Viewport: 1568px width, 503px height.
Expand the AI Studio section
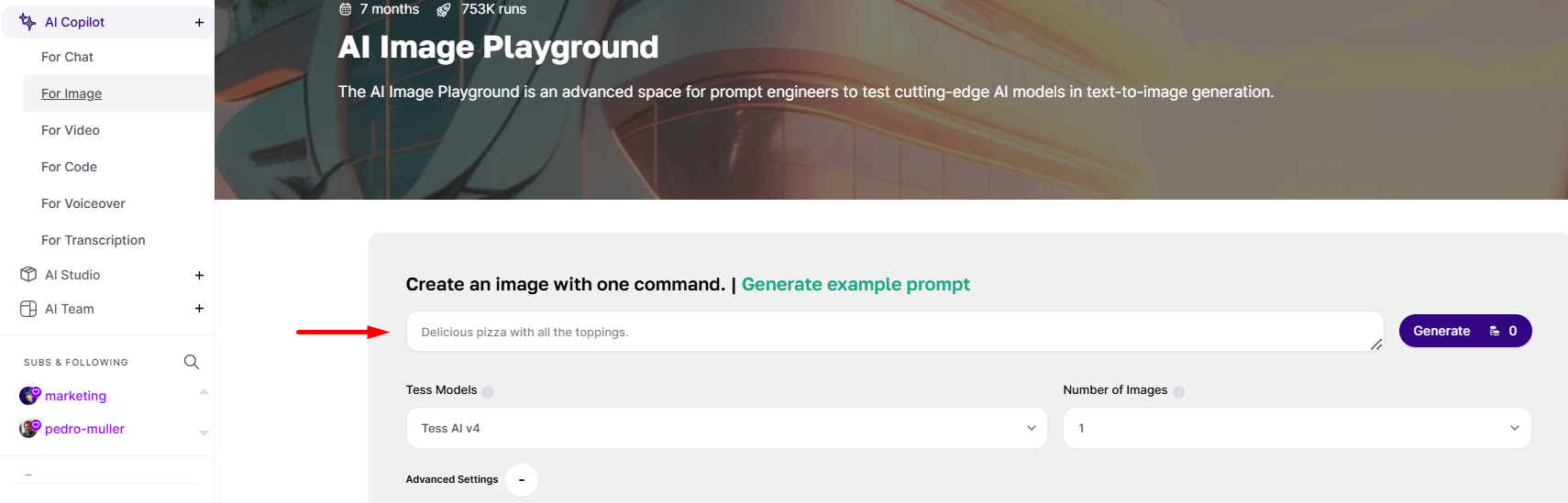point(199,275)
